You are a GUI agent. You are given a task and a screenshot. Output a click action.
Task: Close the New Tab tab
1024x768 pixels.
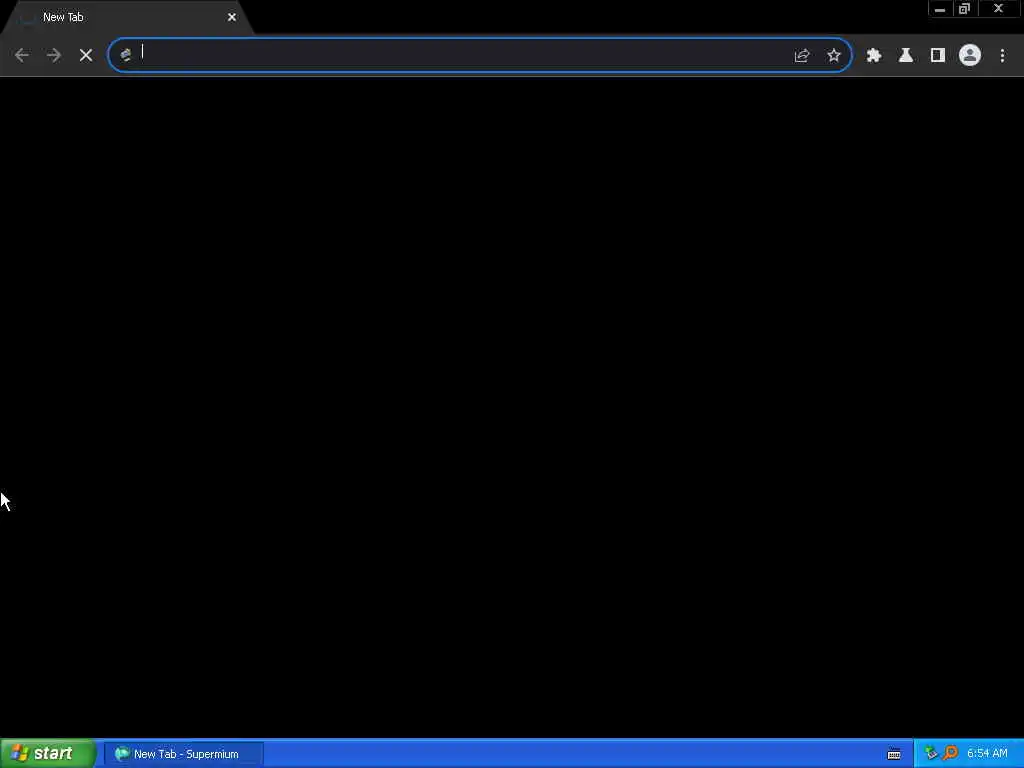pos(232,18)
